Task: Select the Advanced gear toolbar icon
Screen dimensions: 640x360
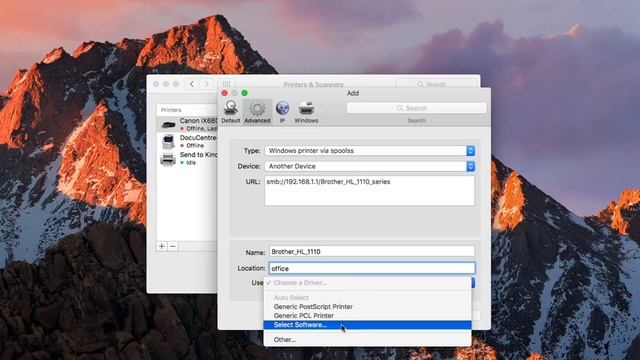Action: tap(257, 111)
